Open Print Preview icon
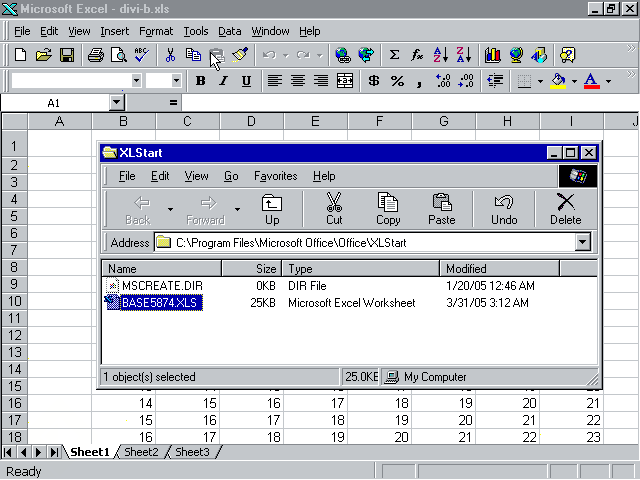Screen dimensions: 640x480 (x=119, y=55)
